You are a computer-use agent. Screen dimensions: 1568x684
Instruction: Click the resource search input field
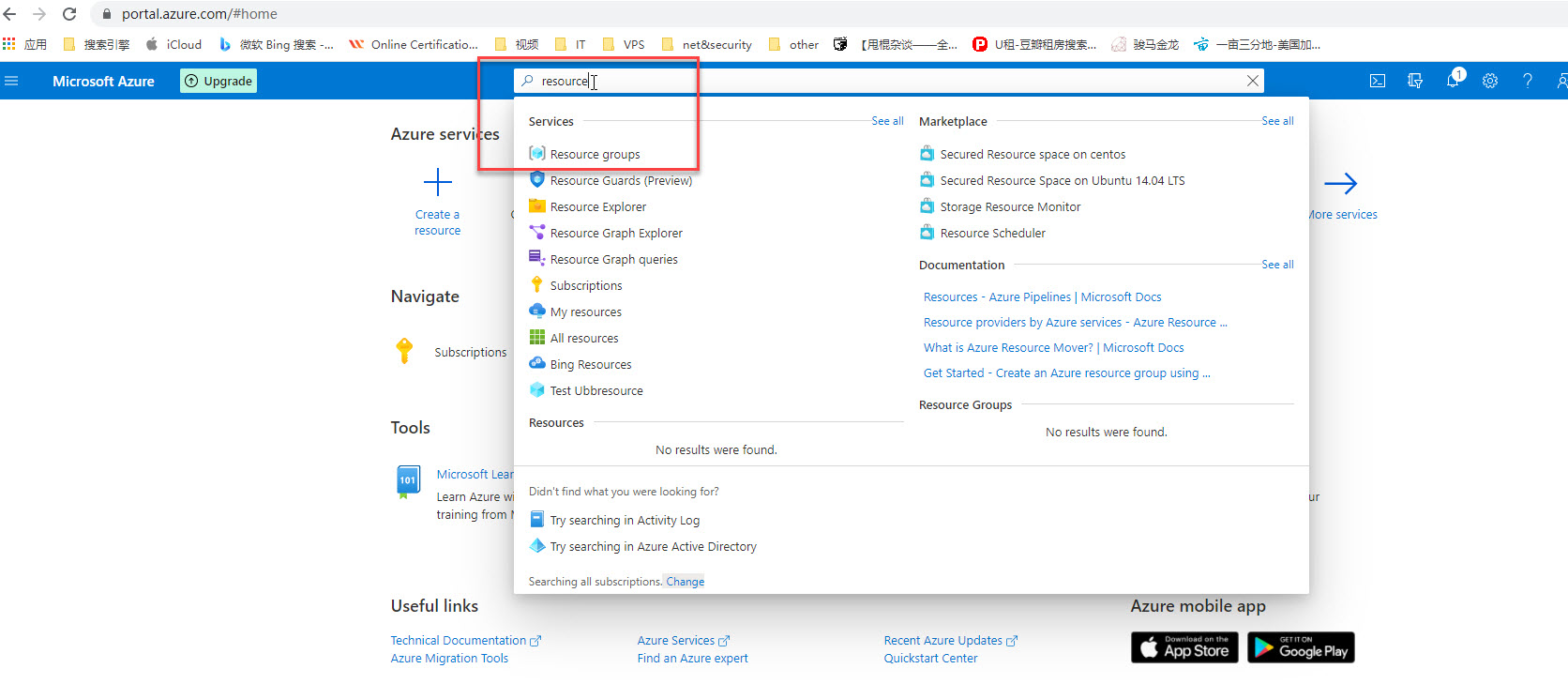click(x=844, y=82)
